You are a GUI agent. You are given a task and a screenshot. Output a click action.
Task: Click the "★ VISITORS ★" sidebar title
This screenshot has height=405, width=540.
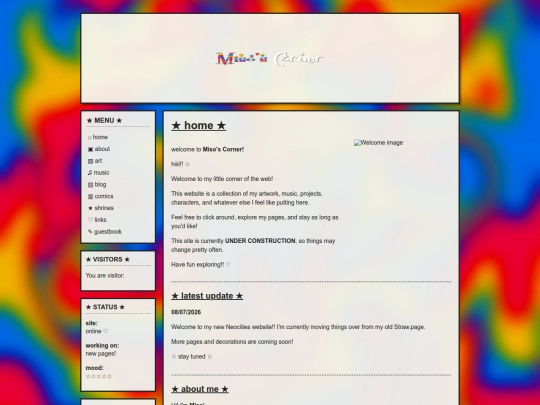[x=107, y=260]
